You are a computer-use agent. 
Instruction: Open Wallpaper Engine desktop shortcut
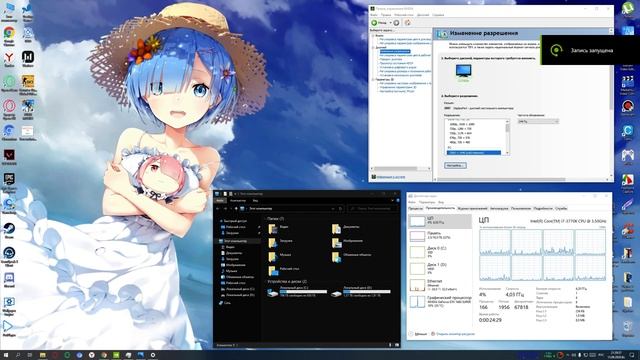click(9, 305)
